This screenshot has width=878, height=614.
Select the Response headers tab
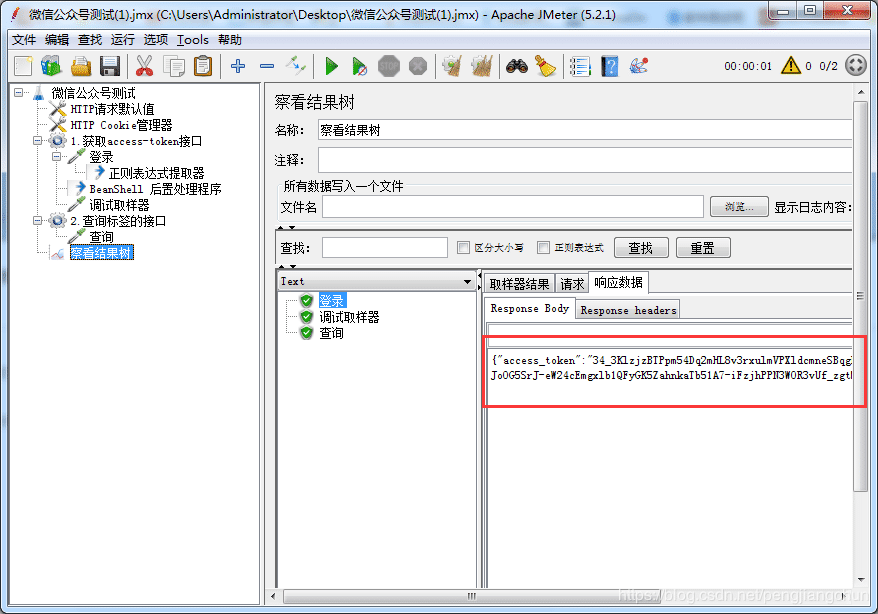click(x=628, y=310)
